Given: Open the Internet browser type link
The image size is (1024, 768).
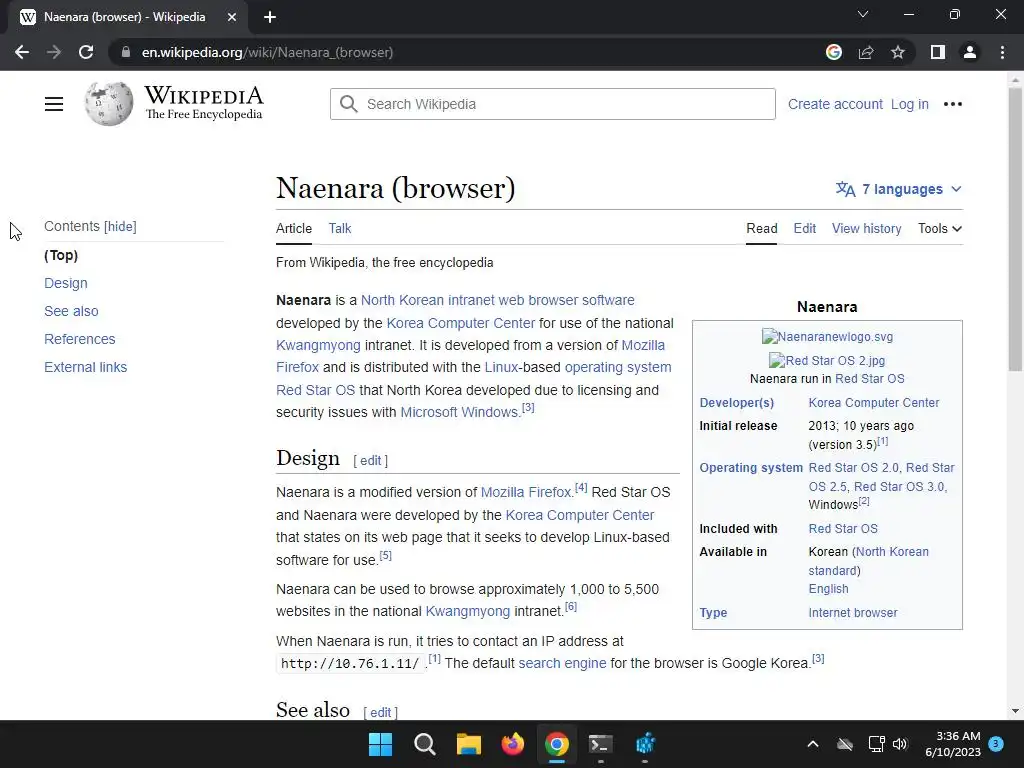Looking at the screenshot, I should [x=853, y=613].
